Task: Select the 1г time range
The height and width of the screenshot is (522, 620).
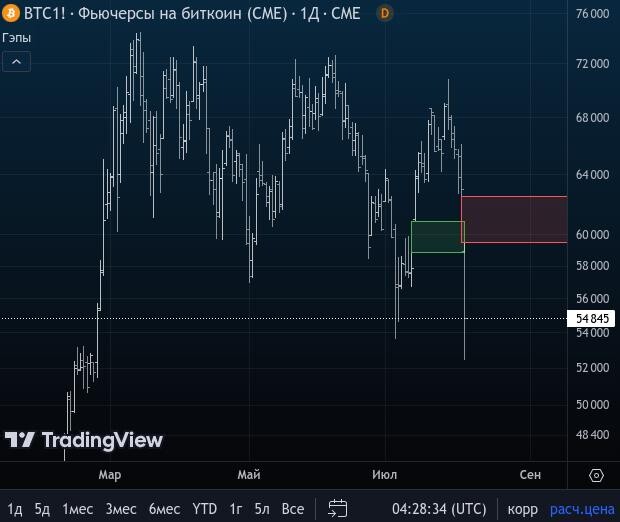Action: pos(236,509)
